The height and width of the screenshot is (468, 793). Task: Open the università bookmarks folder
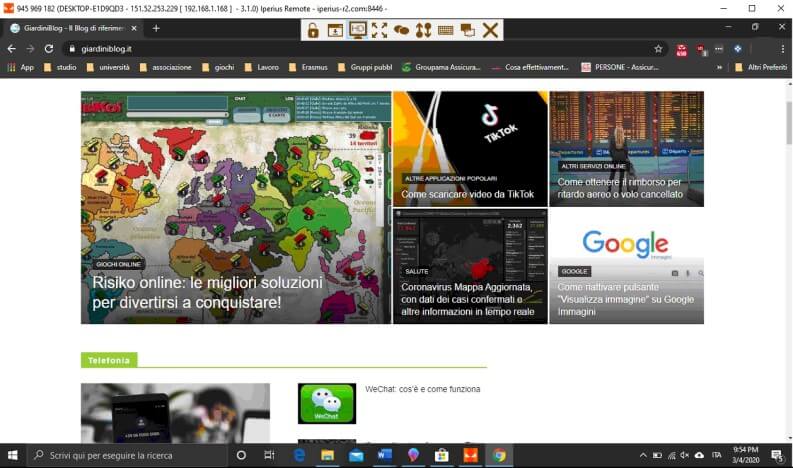point(108,67)
